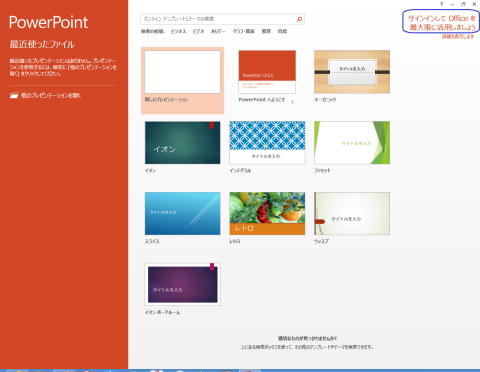The image size is (480, 372).
Task: Choose the ファセット green theme
Action: point(352,143)
